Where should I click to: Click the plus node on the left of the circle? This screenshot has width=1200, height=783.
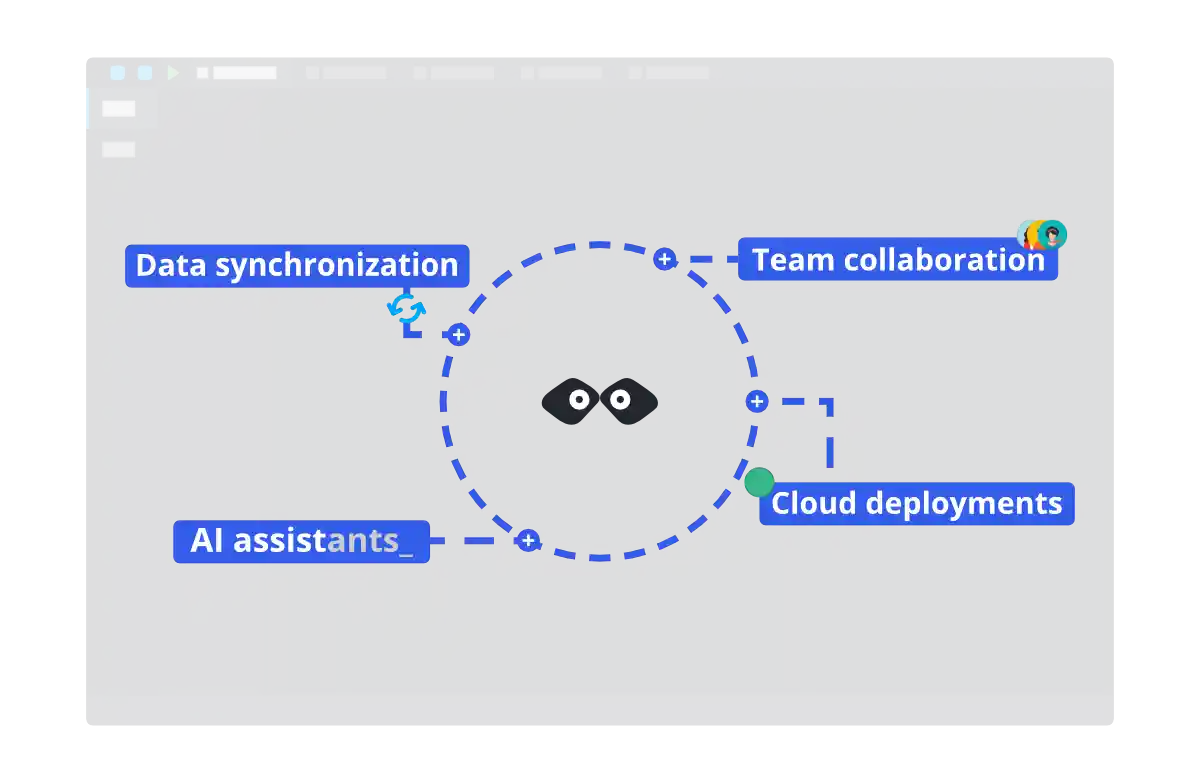click(x=458, y=335)
